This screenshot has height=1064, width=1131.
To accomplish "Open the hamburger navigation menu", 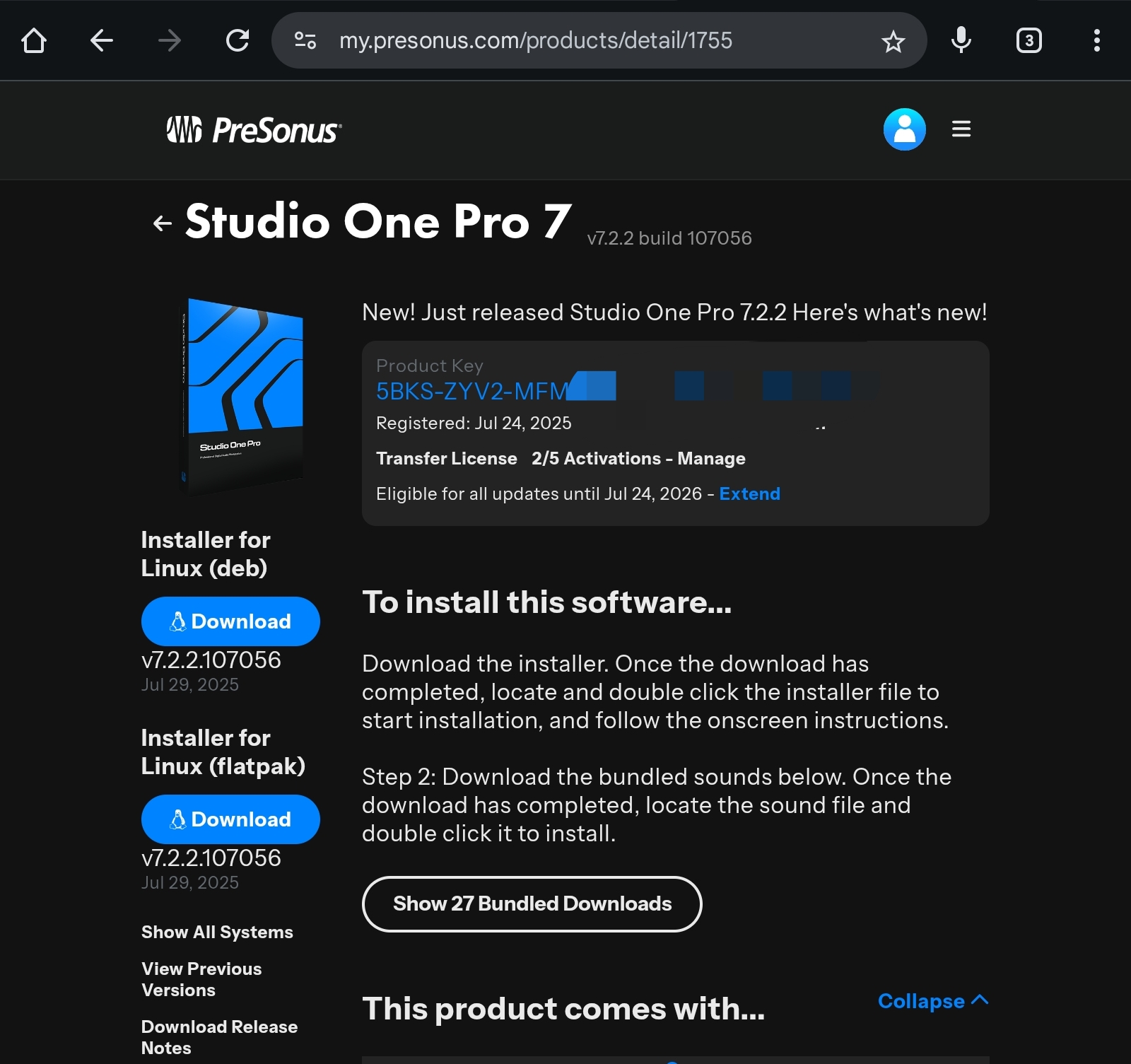I will [961, 129].
